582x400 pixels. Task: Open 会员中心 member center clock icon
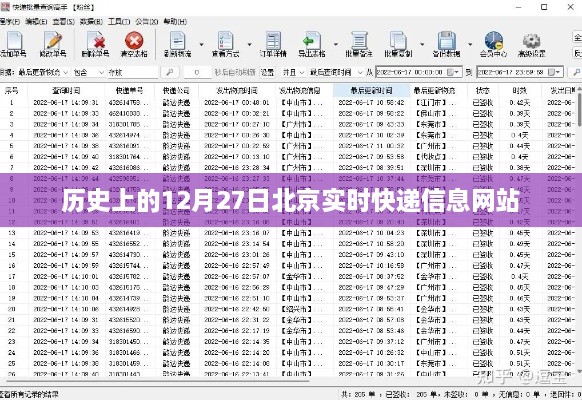click(x=493, y=45)
